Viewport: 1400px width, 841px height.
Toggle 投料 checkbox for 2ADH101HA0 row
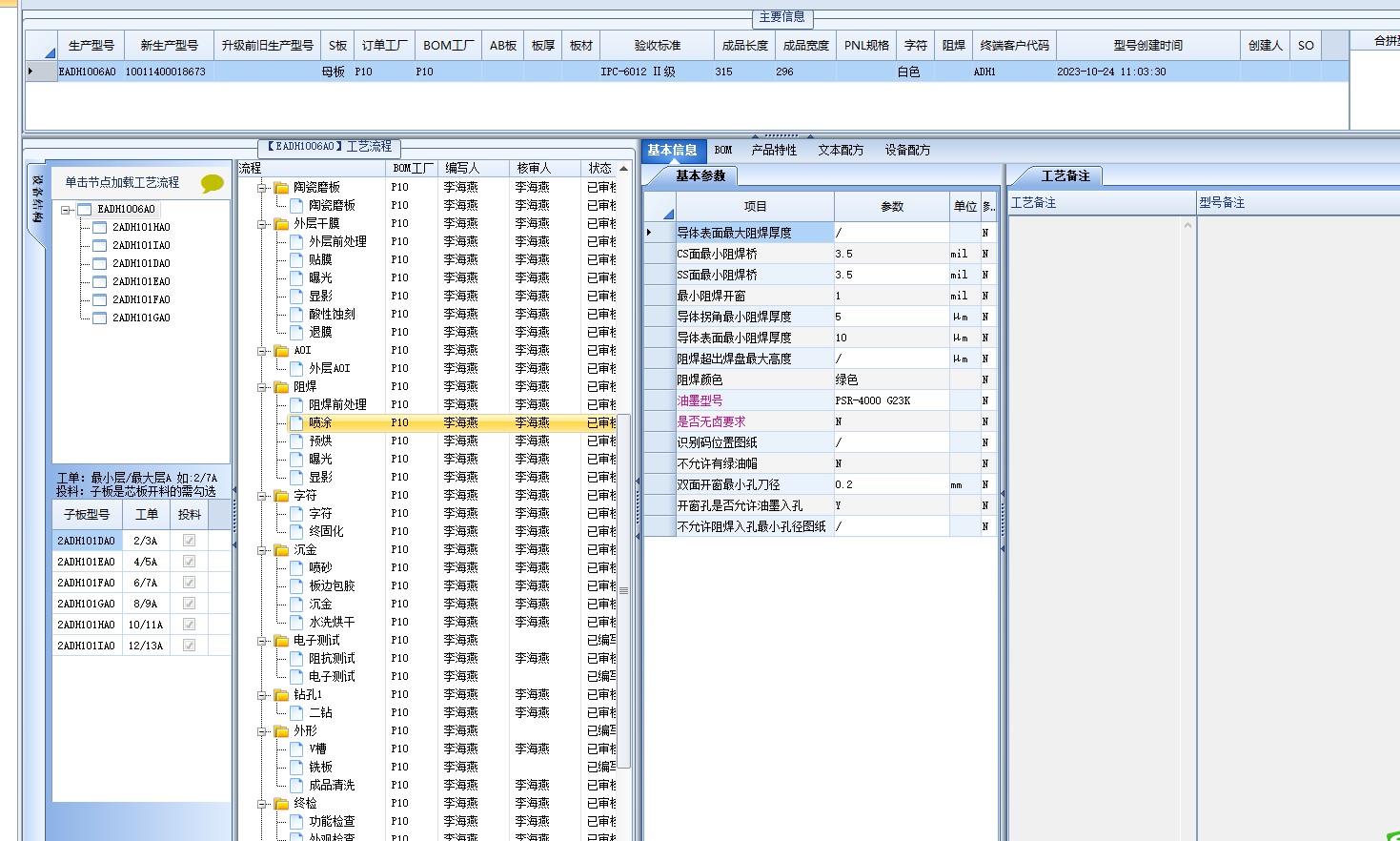(189, 625)
